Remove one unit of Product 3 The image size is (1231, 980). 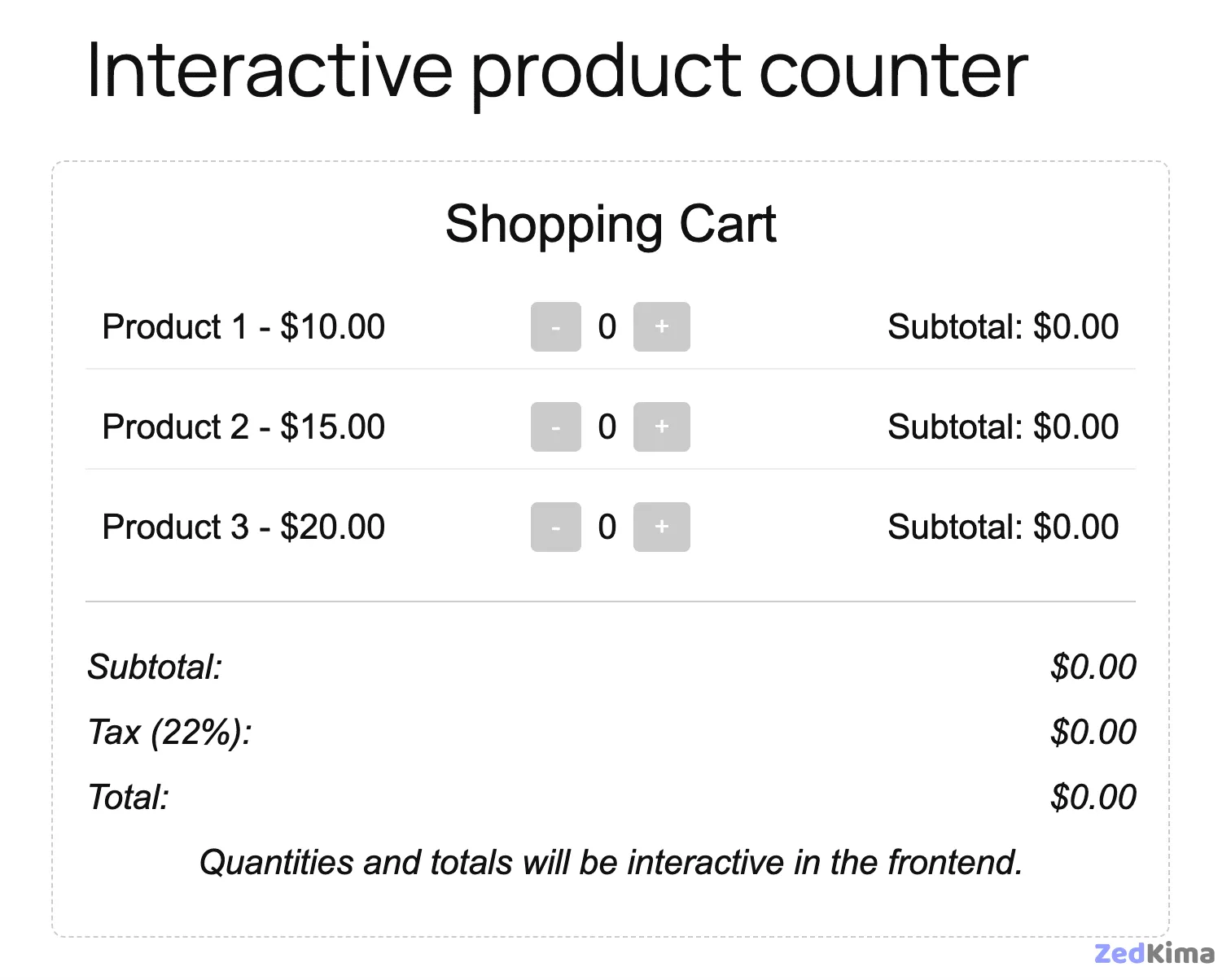[x=556, y=527]
